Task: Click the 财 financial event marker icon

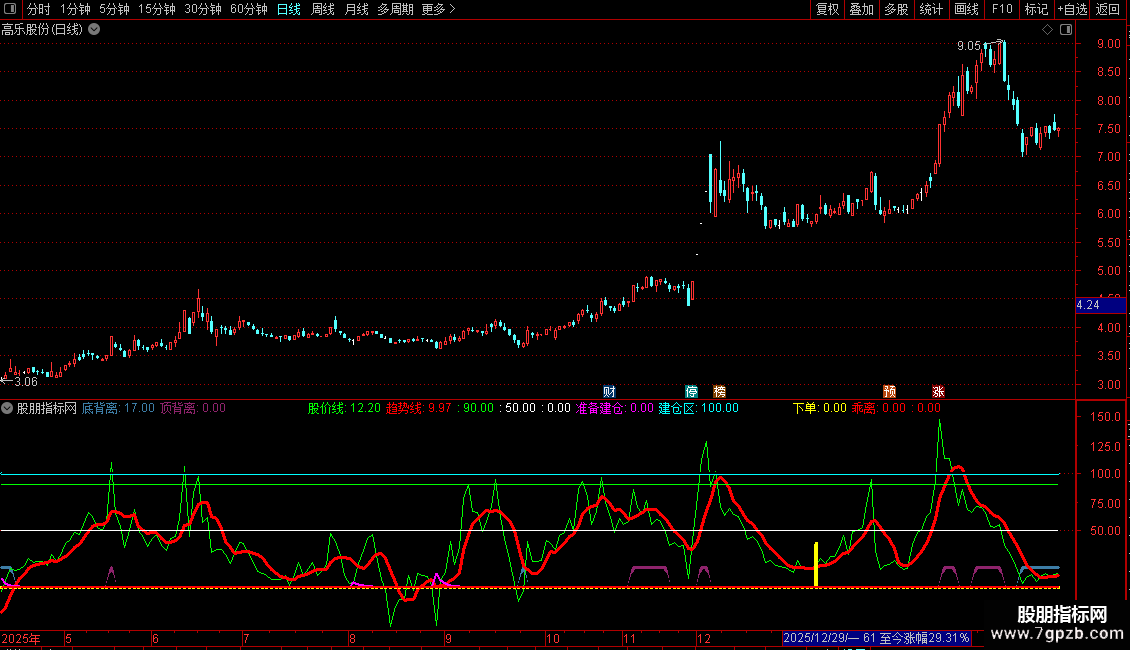Action: click(x=609, y=391)
